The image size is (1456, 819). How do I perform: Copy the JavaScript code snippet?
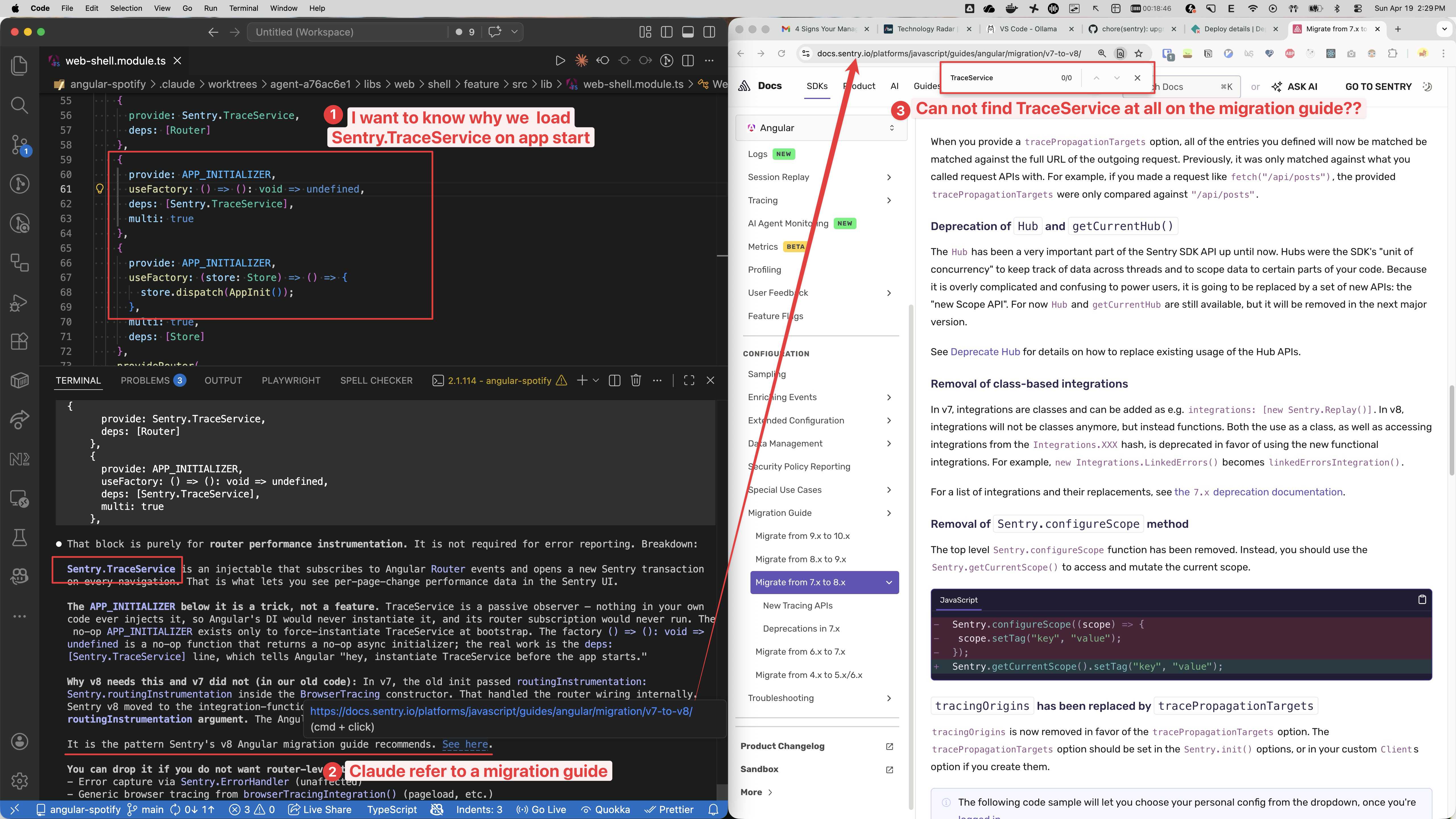pos(1422,600)
